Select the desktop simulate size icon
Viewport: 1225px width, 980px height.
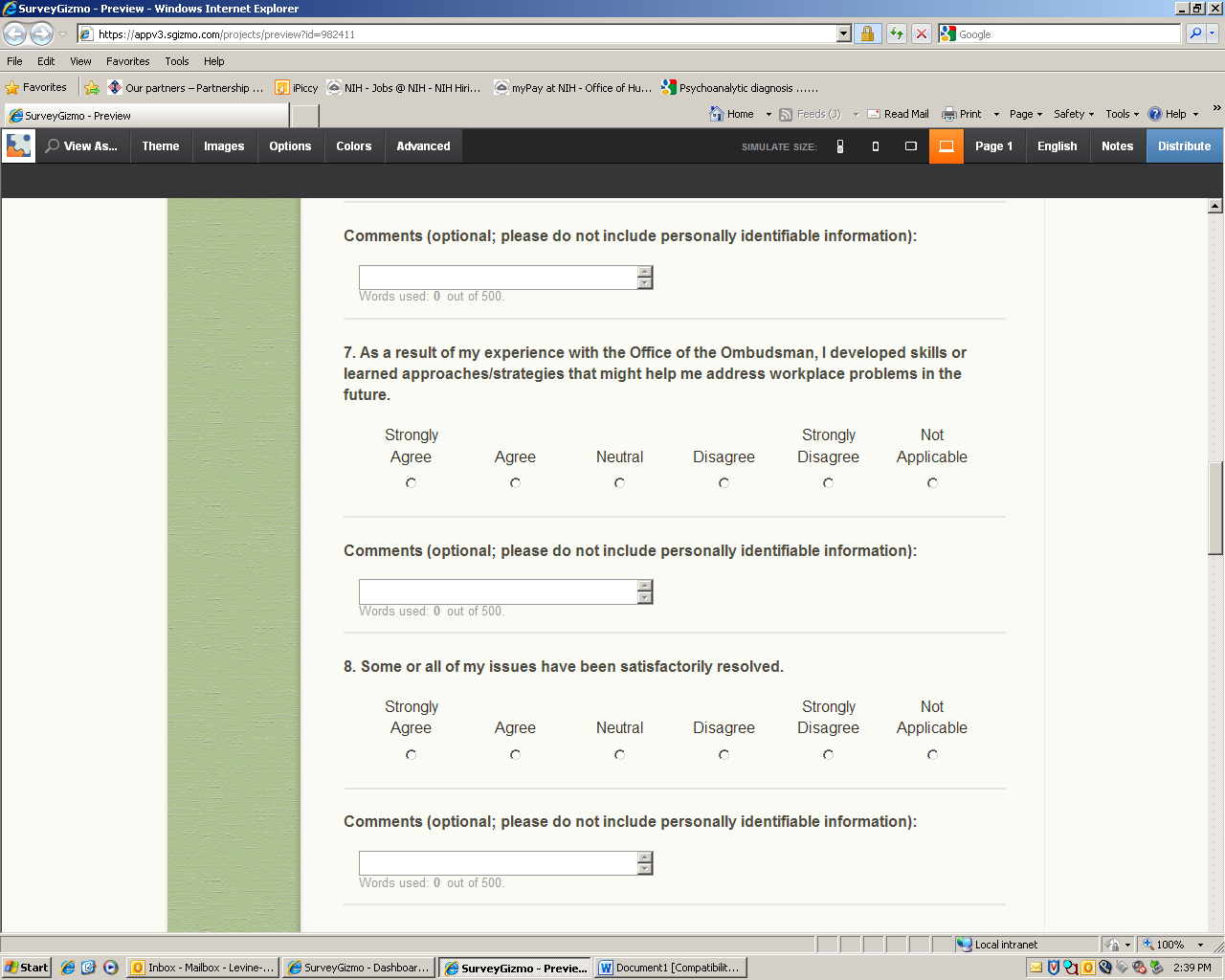coord(947,146)
